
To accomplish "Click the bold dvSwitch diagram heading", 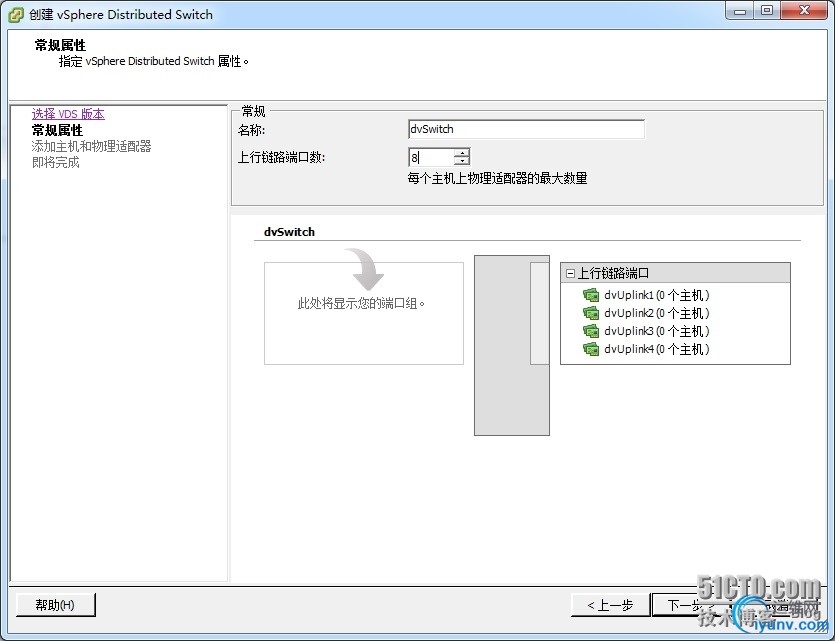I will coord(289,232).
